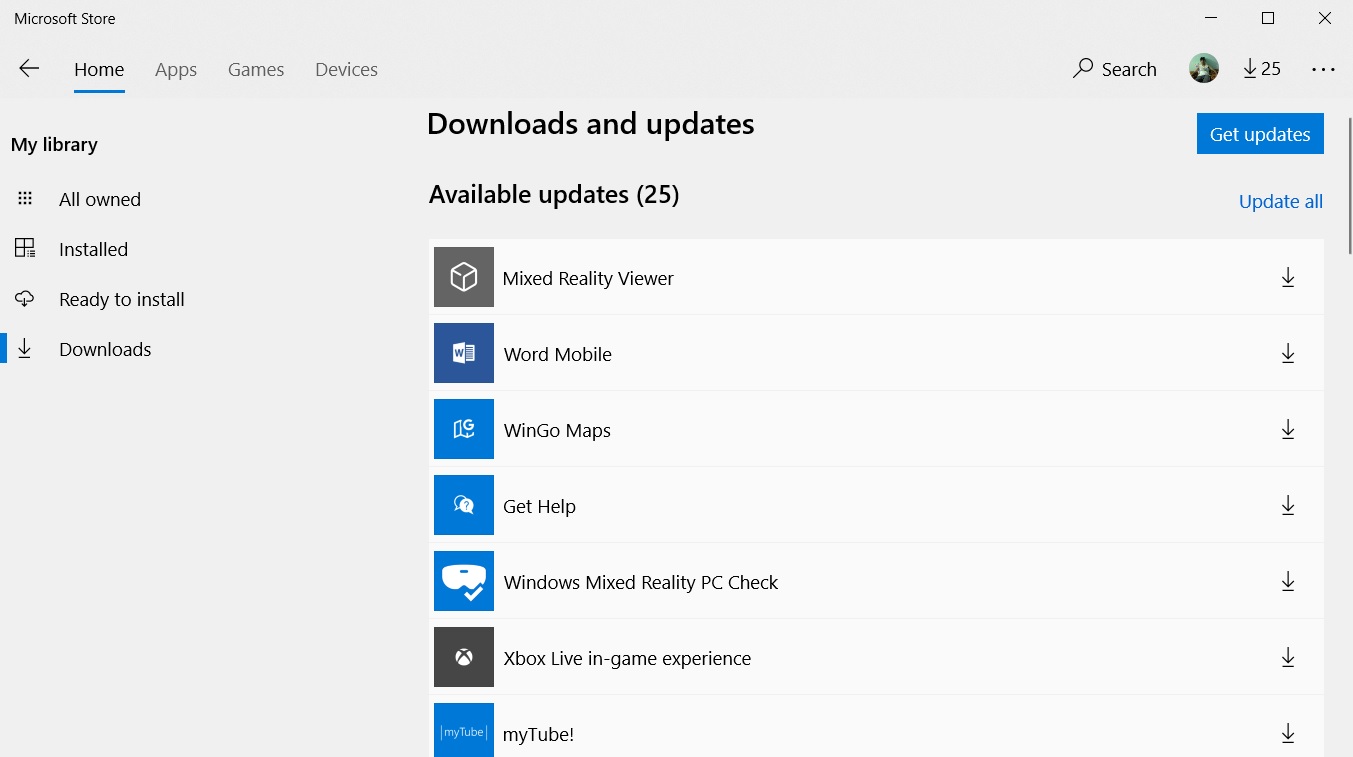Click the Downloads and updates heading

590,124
